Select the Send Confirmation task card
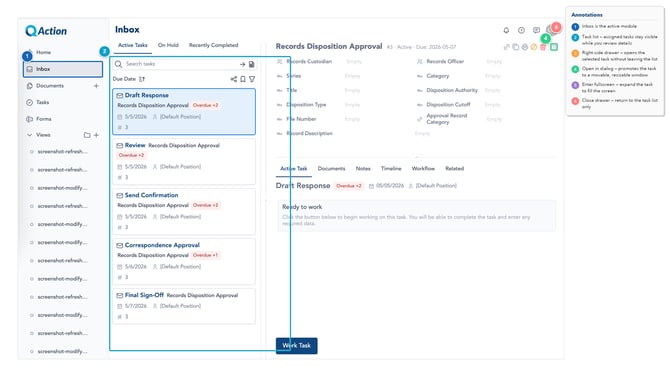This screenshot has height=377, width=670. coord(184,212)
